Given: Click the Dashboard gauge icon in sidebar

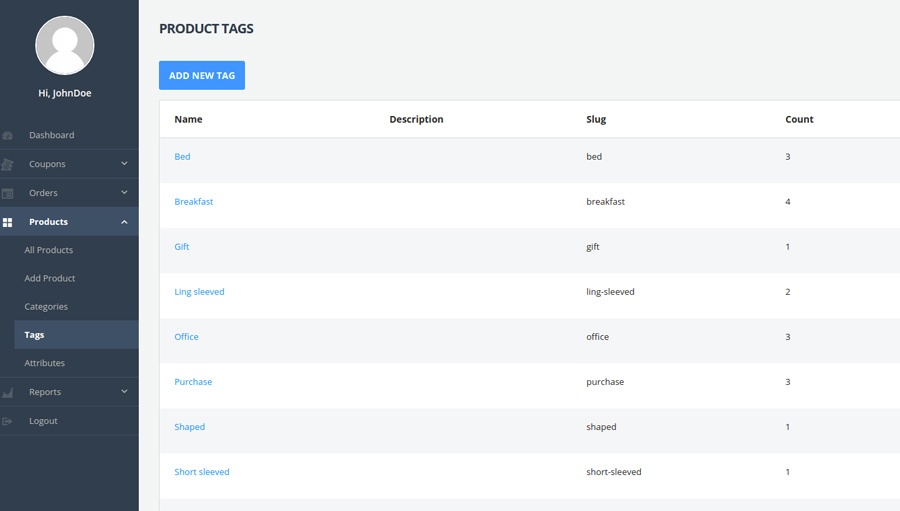Looking at the screenshot, I should (x=7, y=135).
